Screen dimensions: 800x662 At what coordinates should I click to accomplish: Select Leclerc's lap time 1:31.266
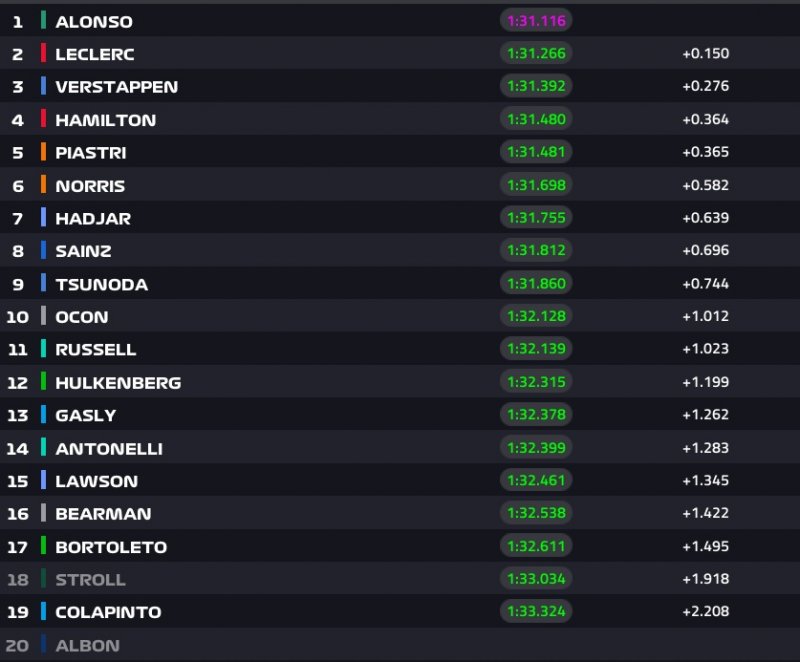click(x=536, y=54)
